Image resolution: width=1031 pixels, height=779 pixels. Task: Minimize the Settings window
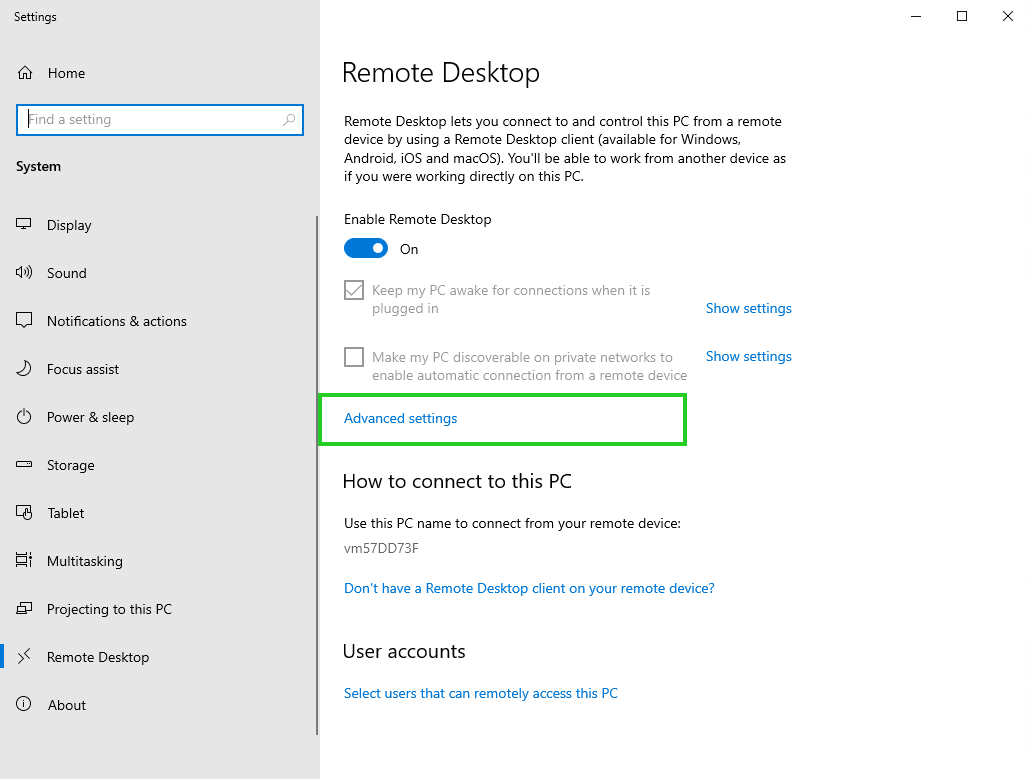click(x=916, y=16)
